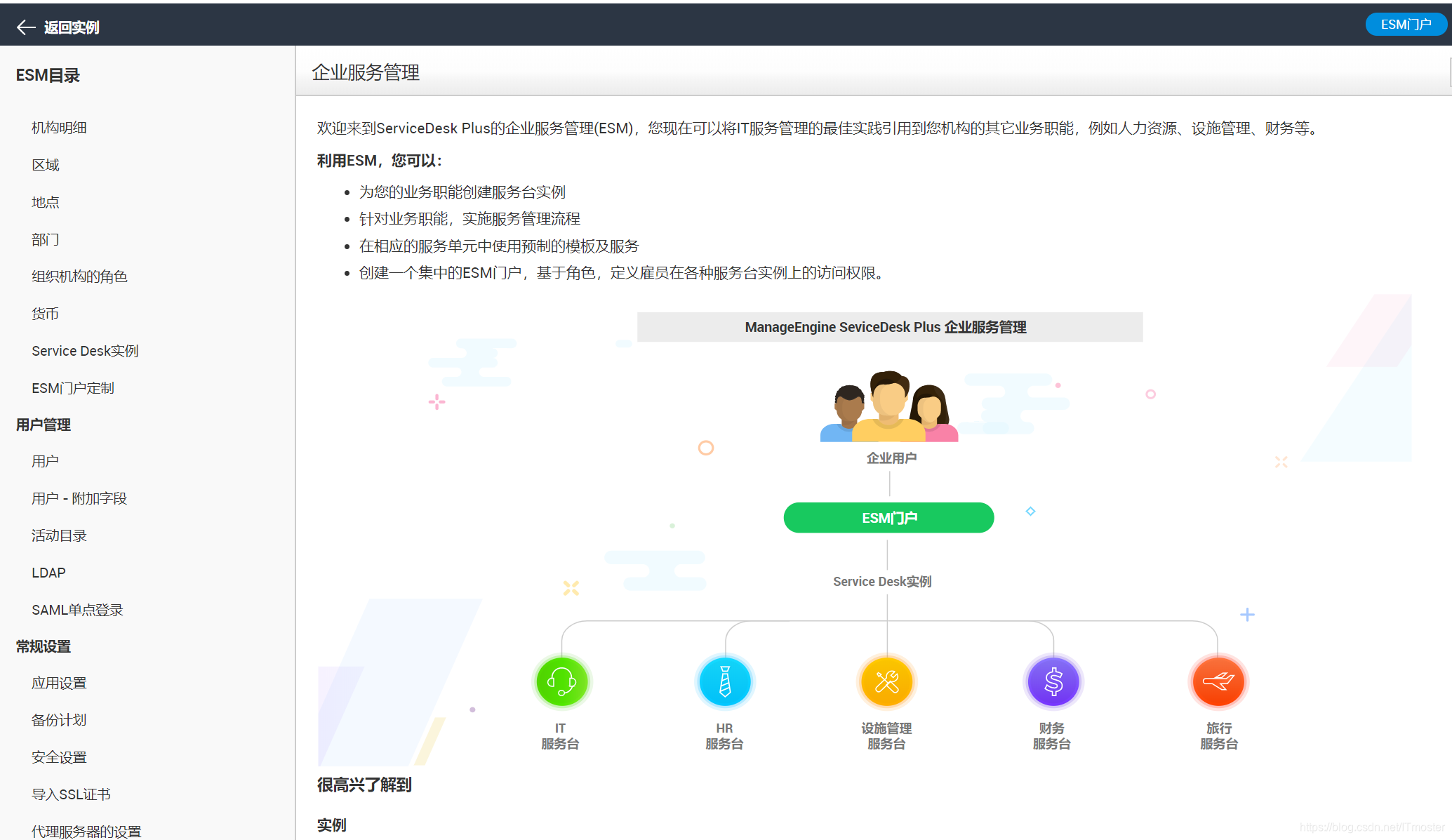
Task: Click the back arrow beside 返回实例
Action: click(x=25, y=26)
